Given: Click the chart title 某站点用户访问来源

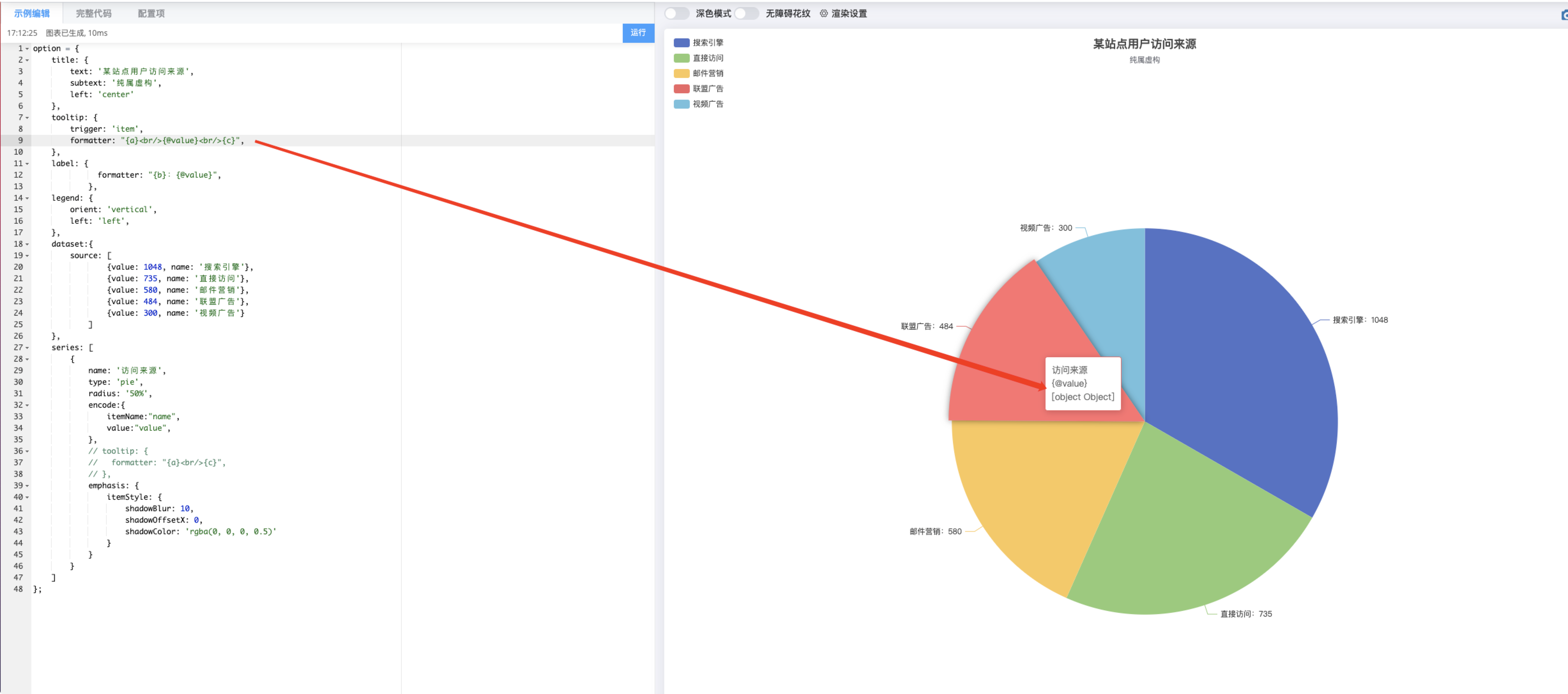Looking at the screenshot, I should click(1144, 44).
